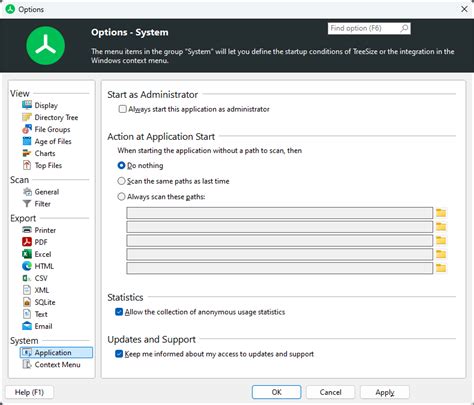Browse folder for fifth scan path
This screenshot has height=405, width=474.
(441, 268)
